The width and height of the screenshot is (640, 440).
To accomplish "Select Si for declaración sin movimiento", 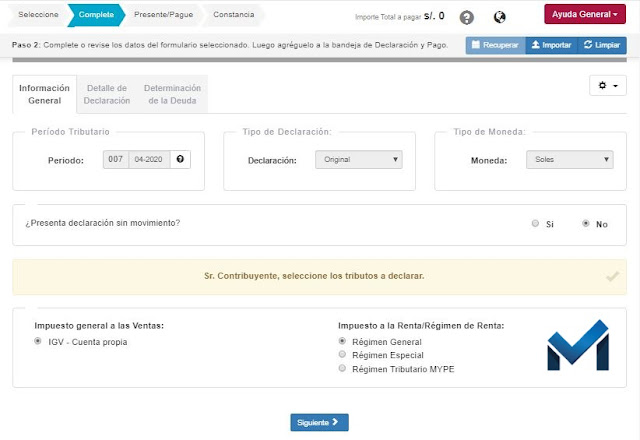I will (535, 223).
